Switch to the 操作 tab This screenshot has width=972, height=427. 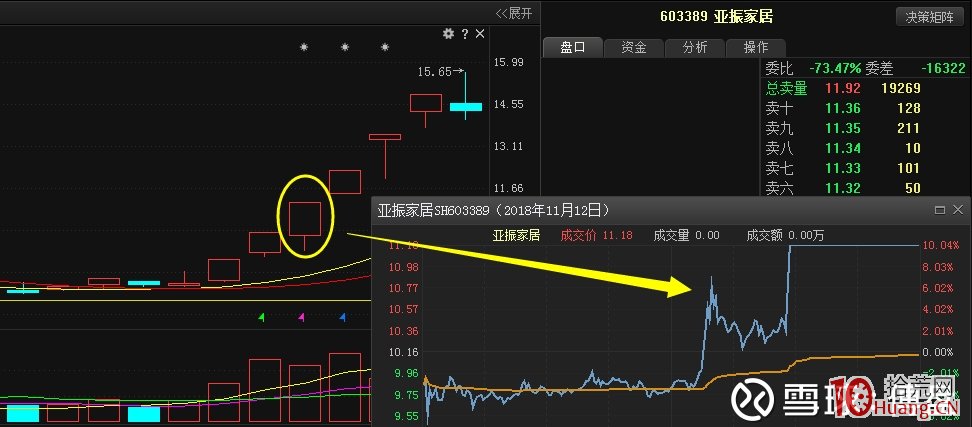coord(755,48)
